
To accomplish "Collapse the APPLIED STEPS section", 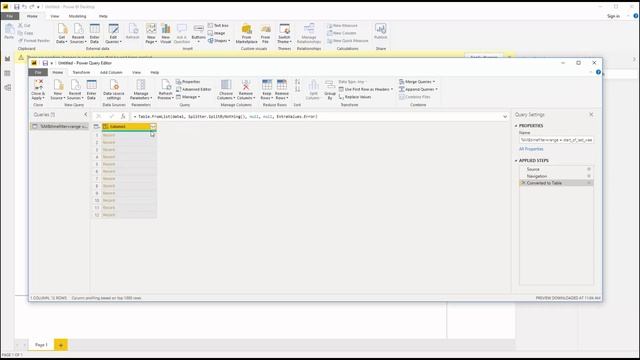I will 516,160.
